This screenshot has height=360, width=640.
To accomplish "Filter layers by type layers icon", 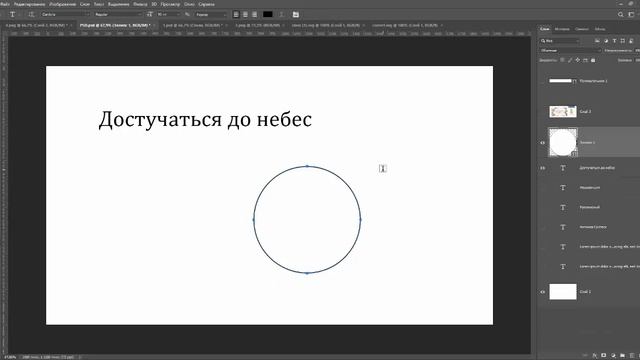I will tap(614, 41).
